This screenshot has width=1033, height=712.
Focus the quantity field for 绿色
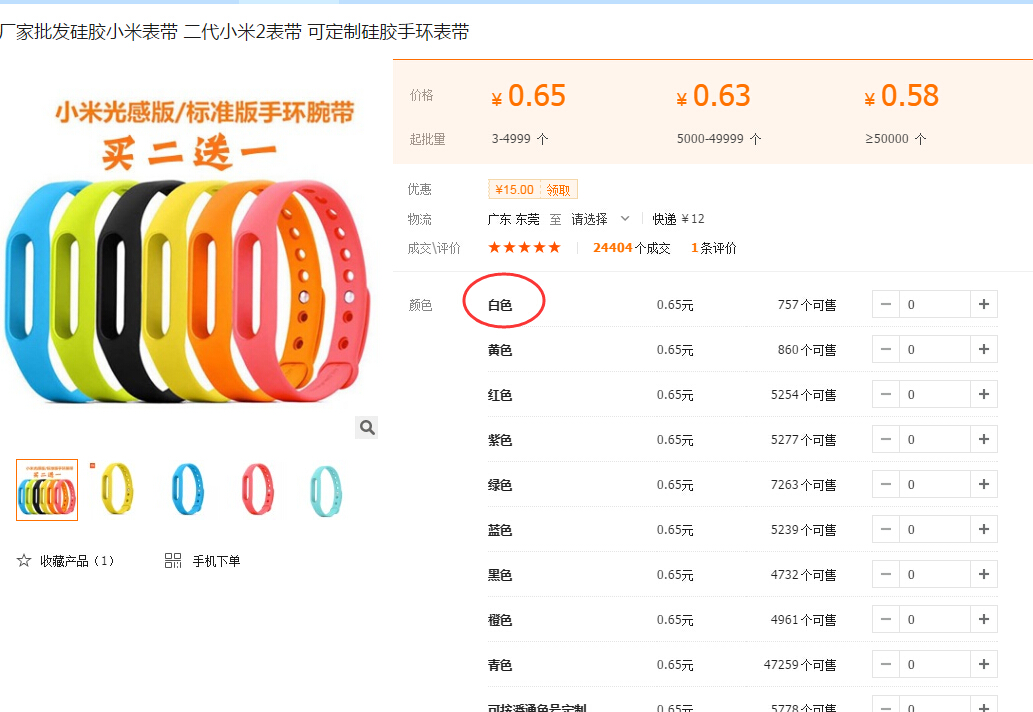point(935,484)
